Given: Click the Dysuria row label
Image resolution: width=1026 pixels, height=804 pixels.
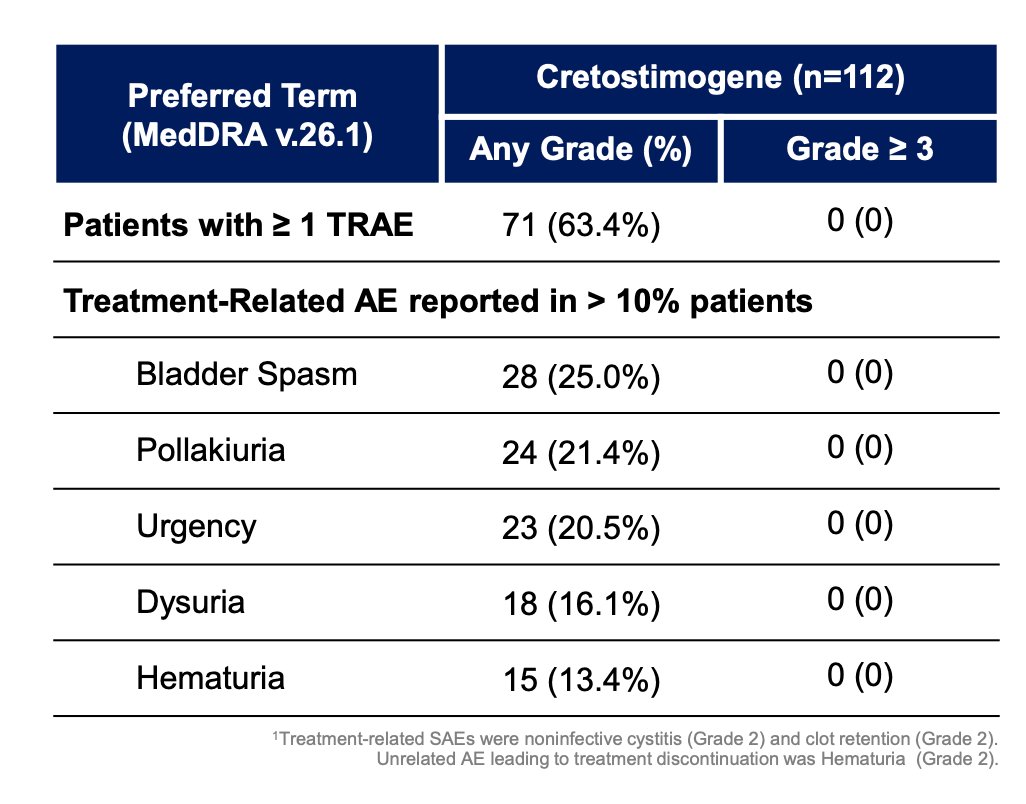Looking at the screenshot, I should coord(190,603).
